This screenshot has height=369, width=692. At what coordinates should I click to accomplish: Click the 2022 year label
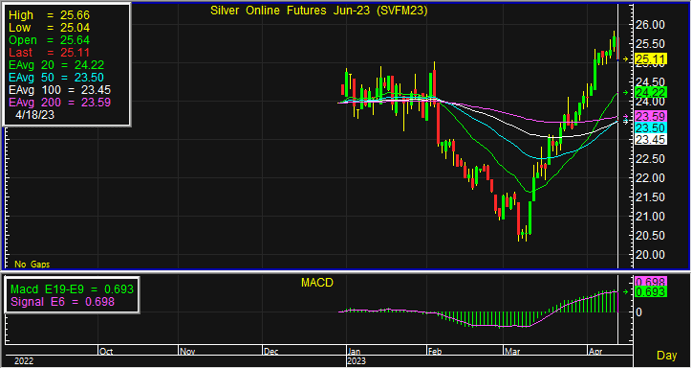(x=24, y=361)
